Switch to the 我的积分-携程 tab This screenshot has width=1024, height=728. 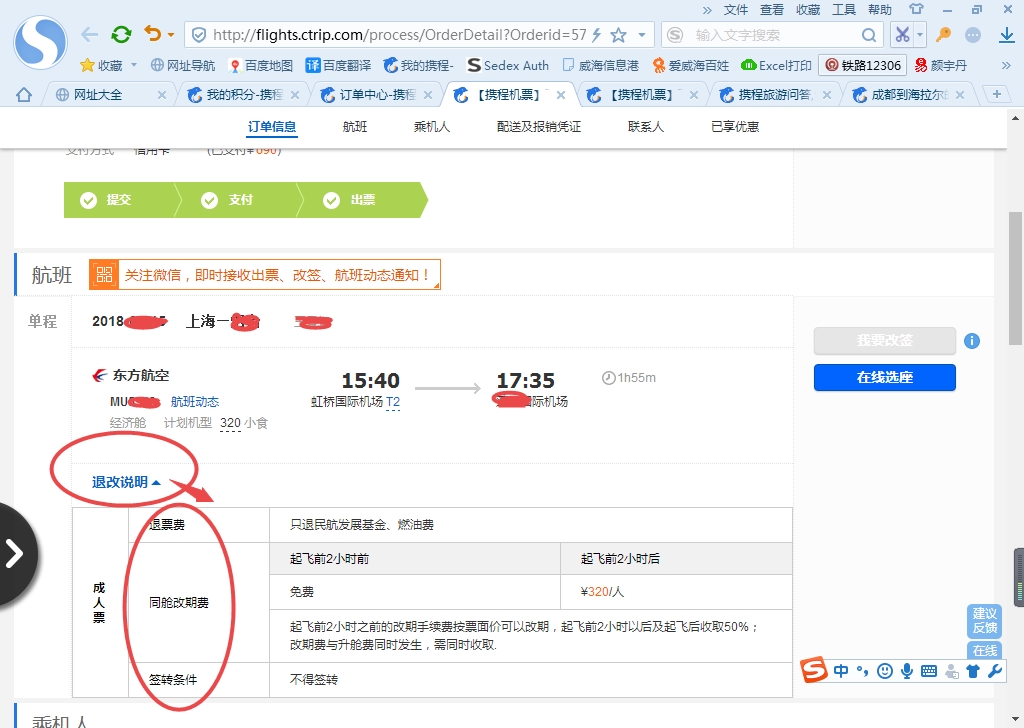click(244, 95)
